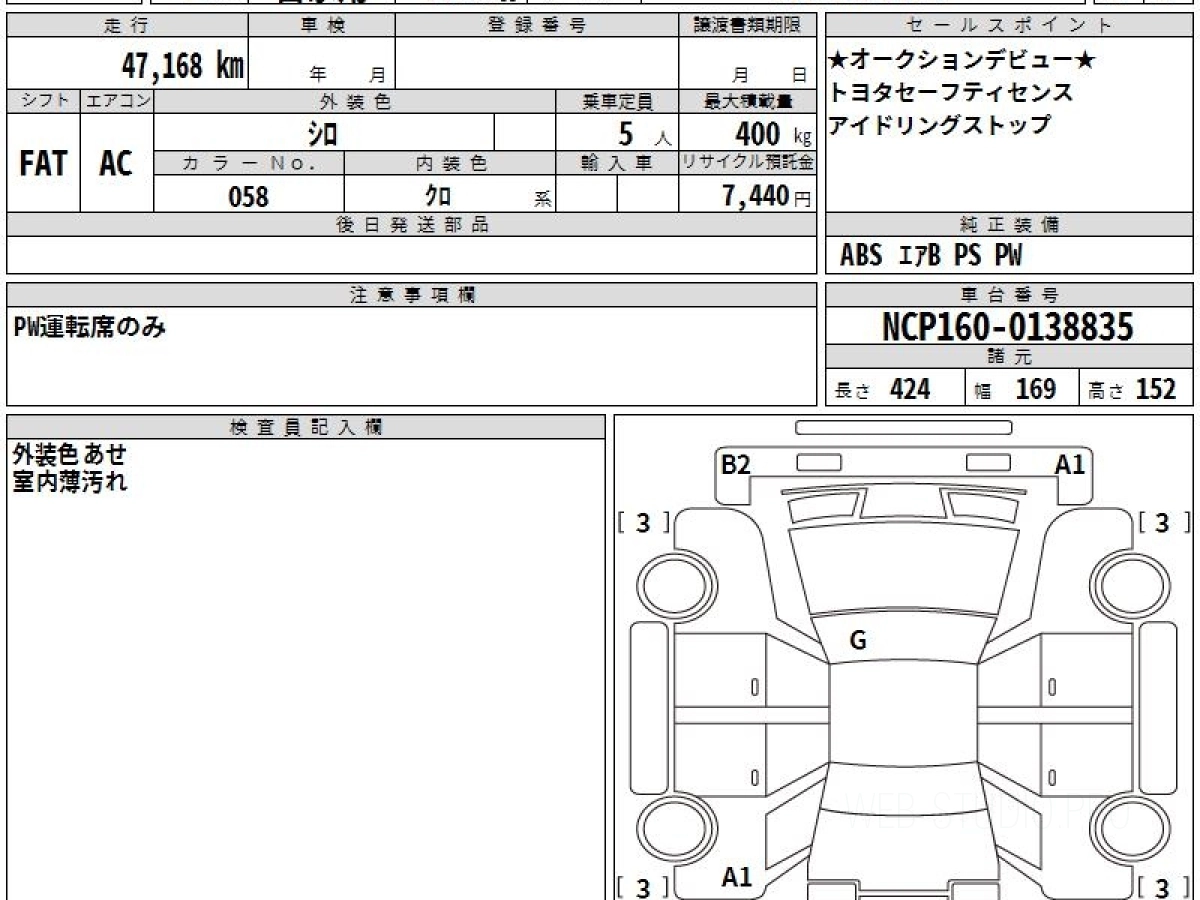The width and height of the screenshot is (1200, 900).
Task: Select the トヨタセーフティセンス text
Action: pos(950,93)
